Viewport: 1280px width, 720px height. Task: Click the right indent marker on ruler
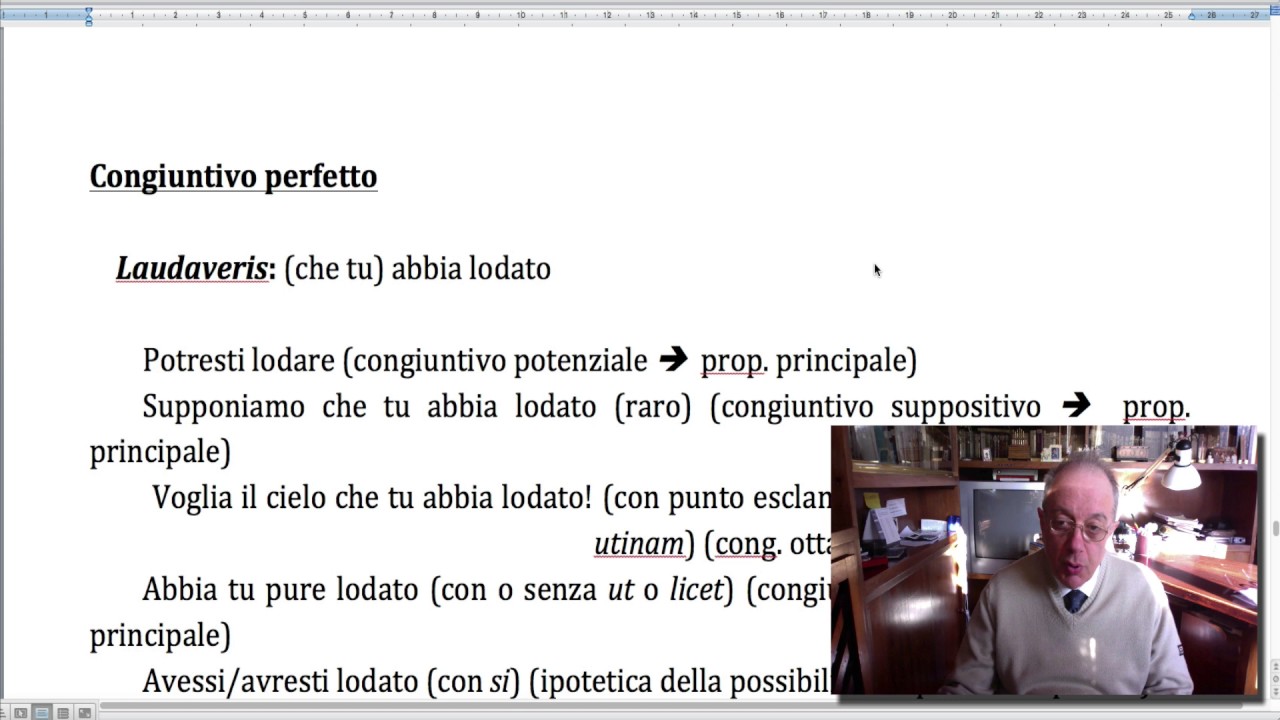1191,16
